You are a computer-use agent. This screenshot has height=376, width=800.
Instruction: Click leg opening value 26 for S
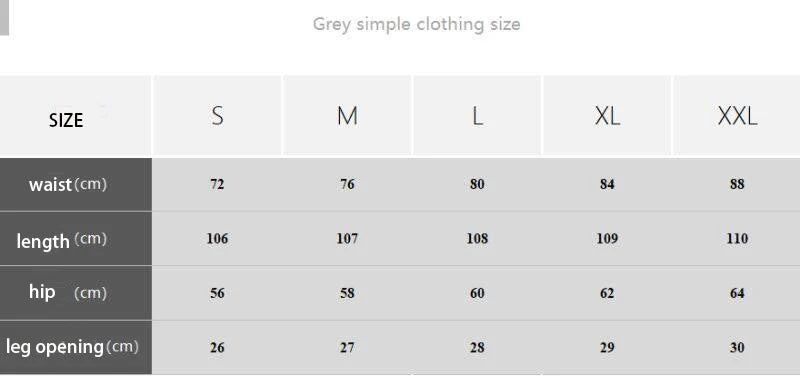[217, 348]
